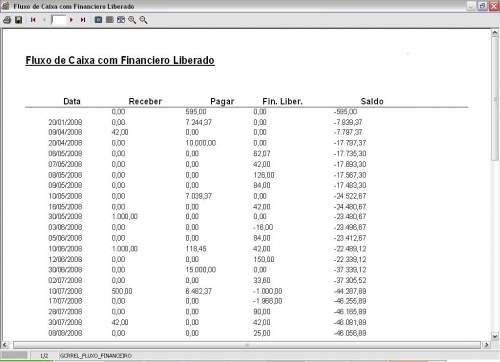
Task: Select the single page view icon
Action: [x=98, y=20]
